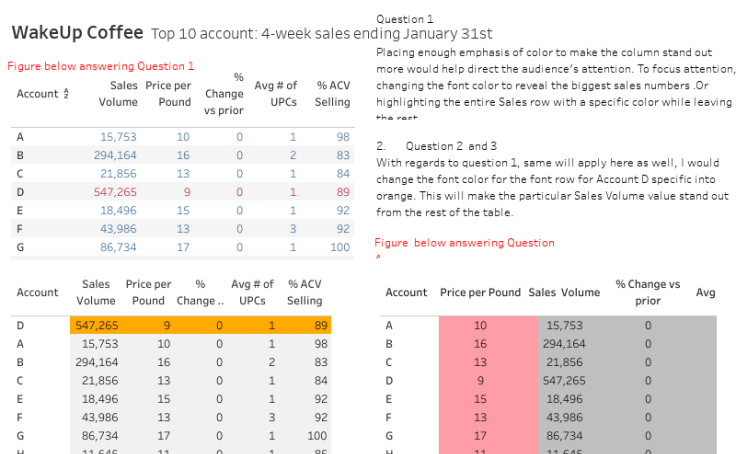Click the blue 100 value in row G
This screenshot has width=736, height=454.
point(340,247)
